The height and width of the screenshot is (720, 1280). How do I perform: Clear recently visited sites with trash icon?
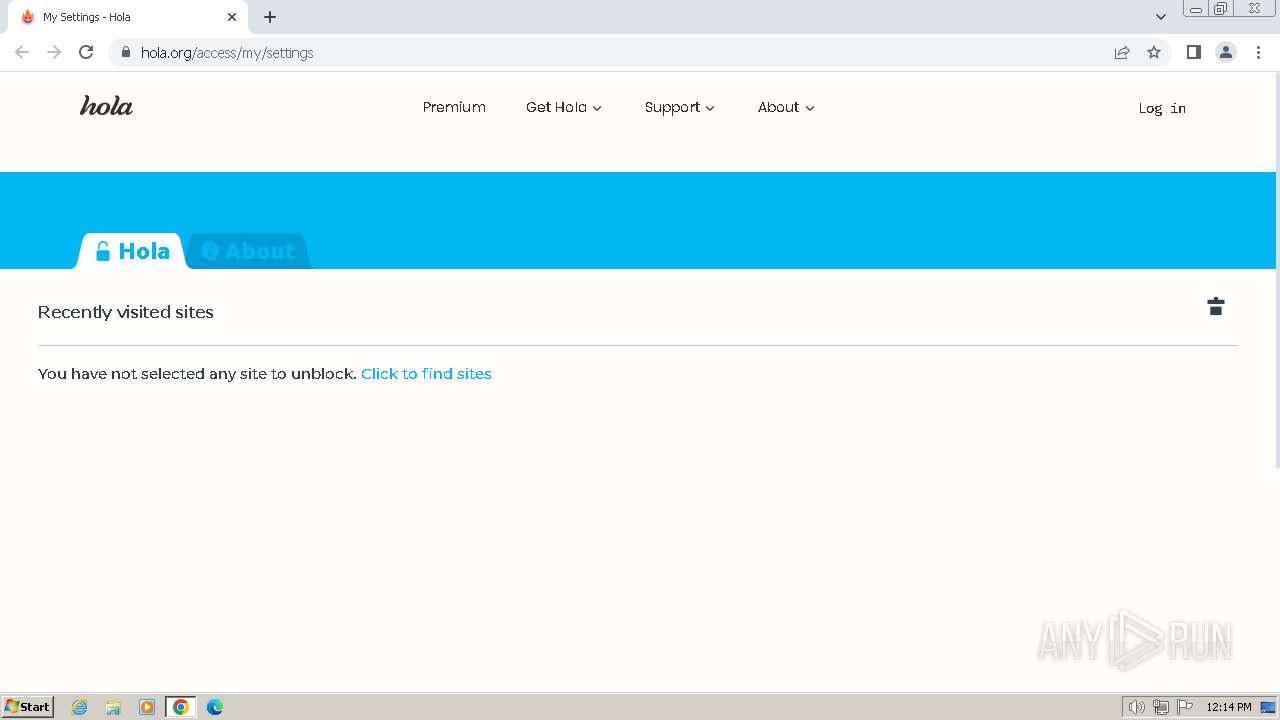[x=1216, y=306]
